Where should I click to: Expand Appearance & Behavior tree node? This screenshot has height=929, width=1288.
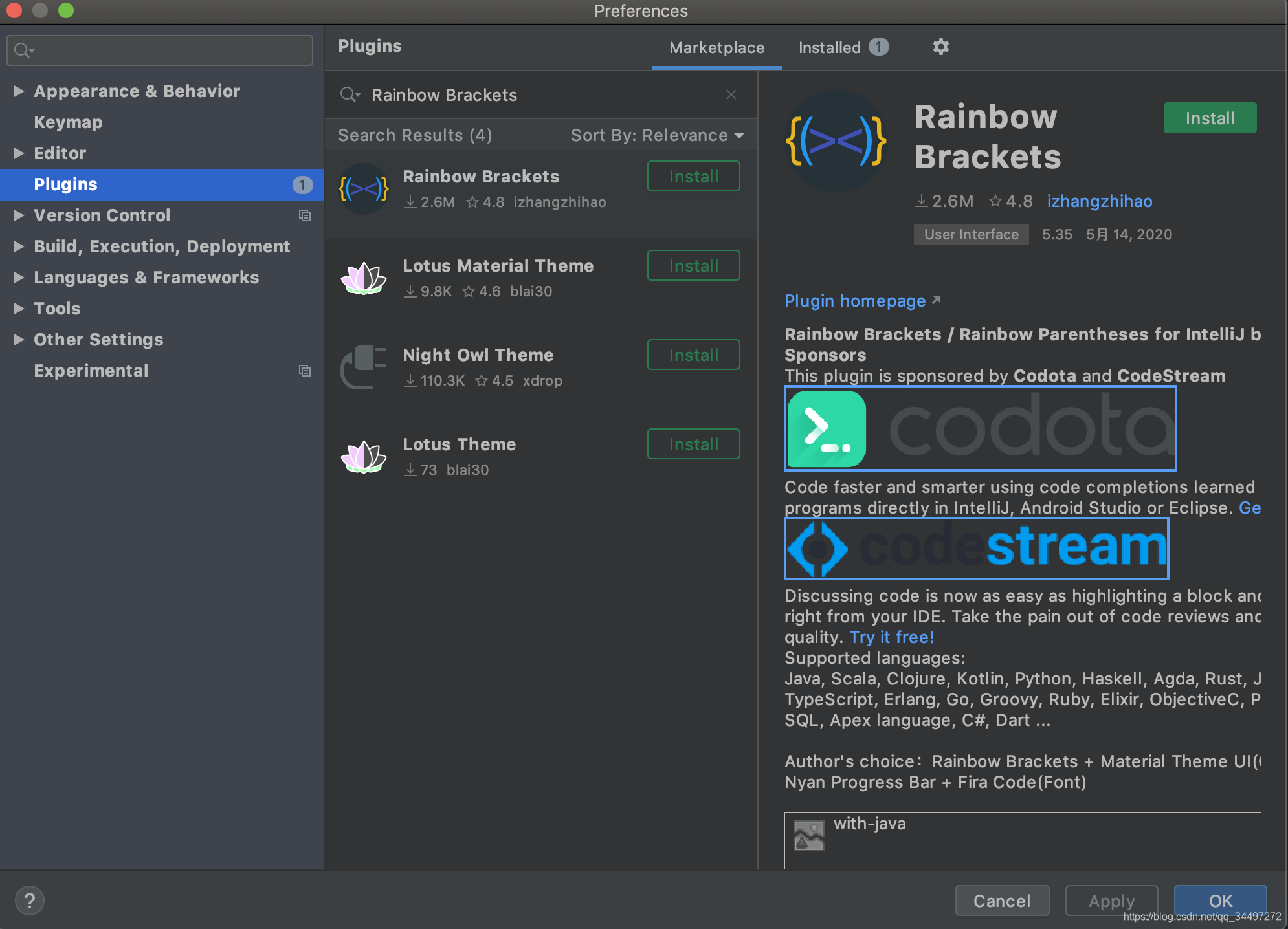(x=19, y=91)
